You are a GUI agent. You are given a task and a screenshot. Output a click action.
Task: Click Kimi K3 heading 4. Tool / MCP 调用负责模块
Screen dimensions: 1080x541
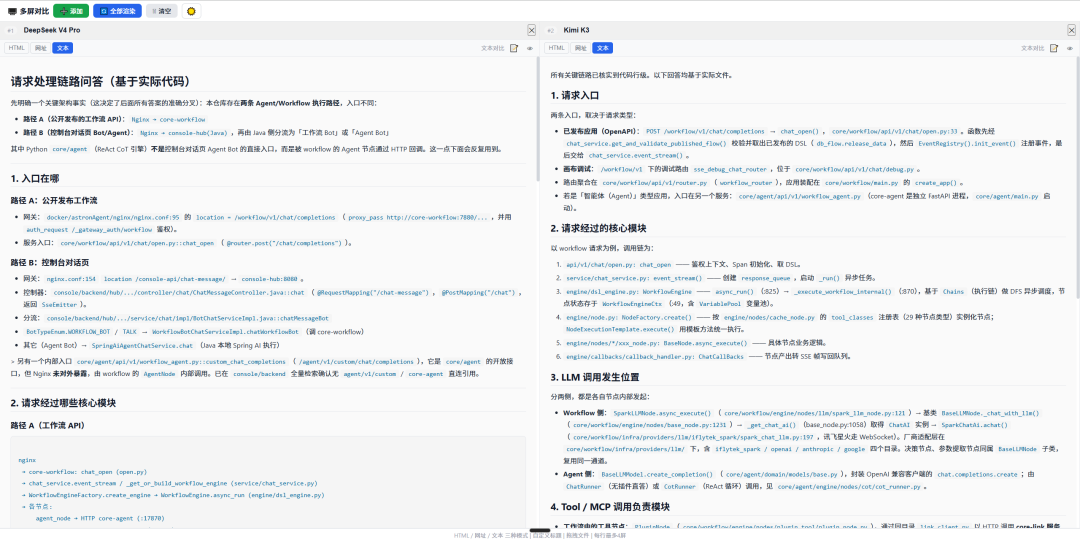(x=610, y=507)
